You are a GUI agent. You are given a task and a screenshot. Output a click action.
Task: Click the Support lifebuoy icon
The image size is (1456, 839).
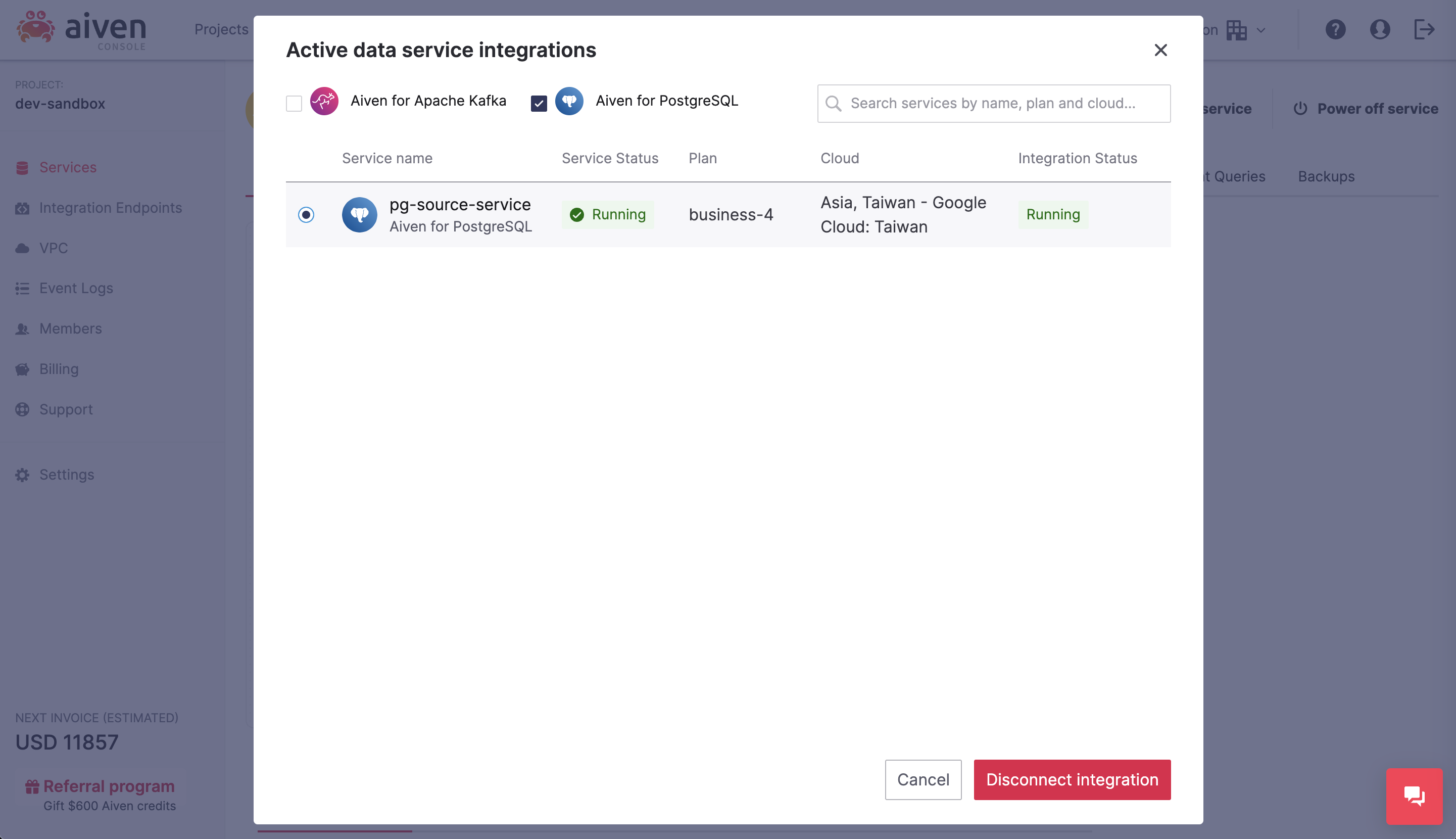coord(22,409)
